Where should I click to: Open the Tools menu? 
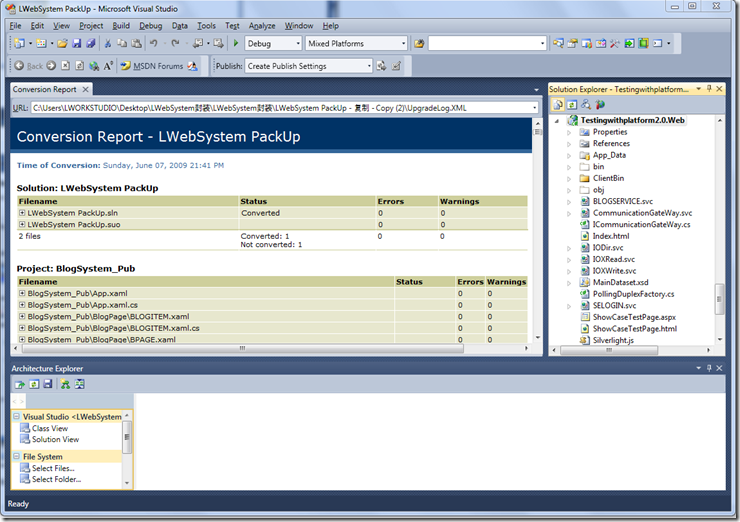pyautogui.click(x=206, y=26)
